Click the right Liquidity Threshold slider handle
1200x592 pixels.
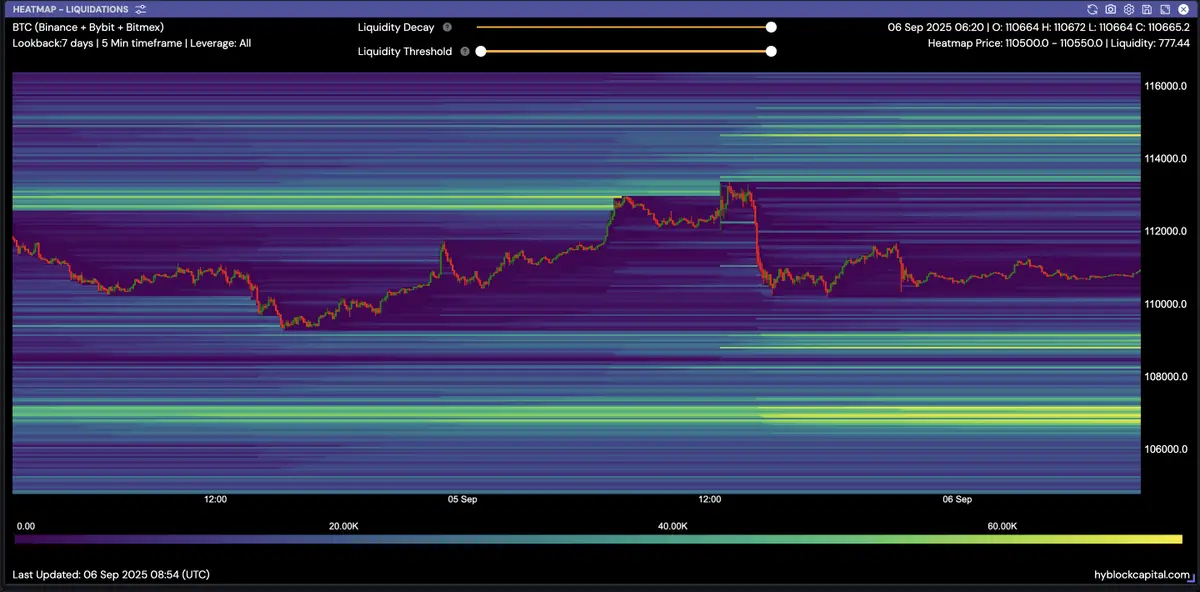pyautogui.click(x=771, y=51)
